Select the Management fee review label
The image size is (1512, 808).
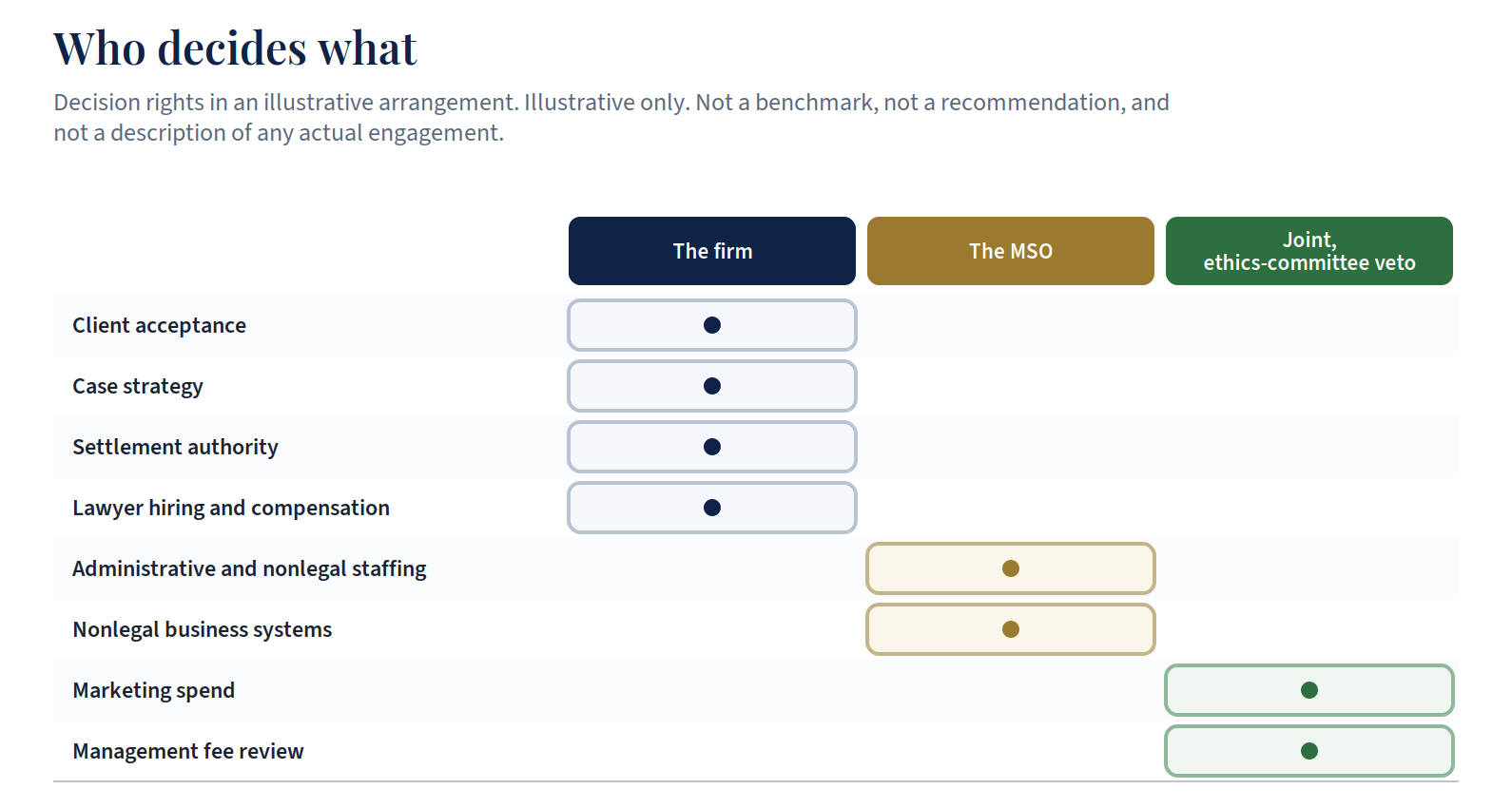(188, 751)
